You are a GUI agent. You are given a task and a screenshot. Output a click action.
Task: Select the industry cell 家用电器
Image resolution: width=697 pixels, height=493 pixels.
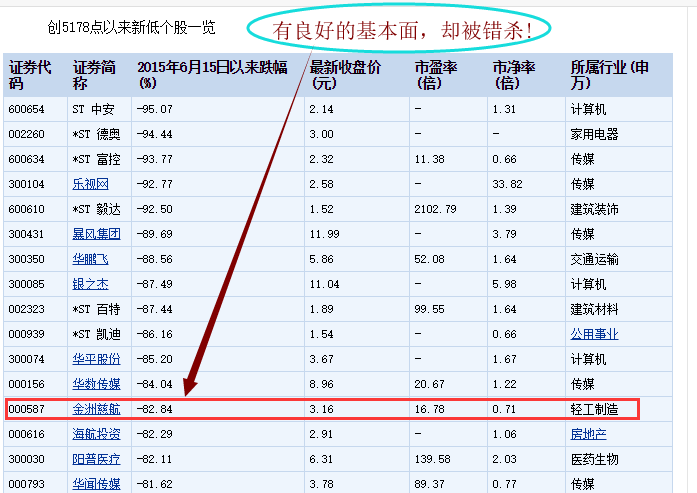pos(594,134)
